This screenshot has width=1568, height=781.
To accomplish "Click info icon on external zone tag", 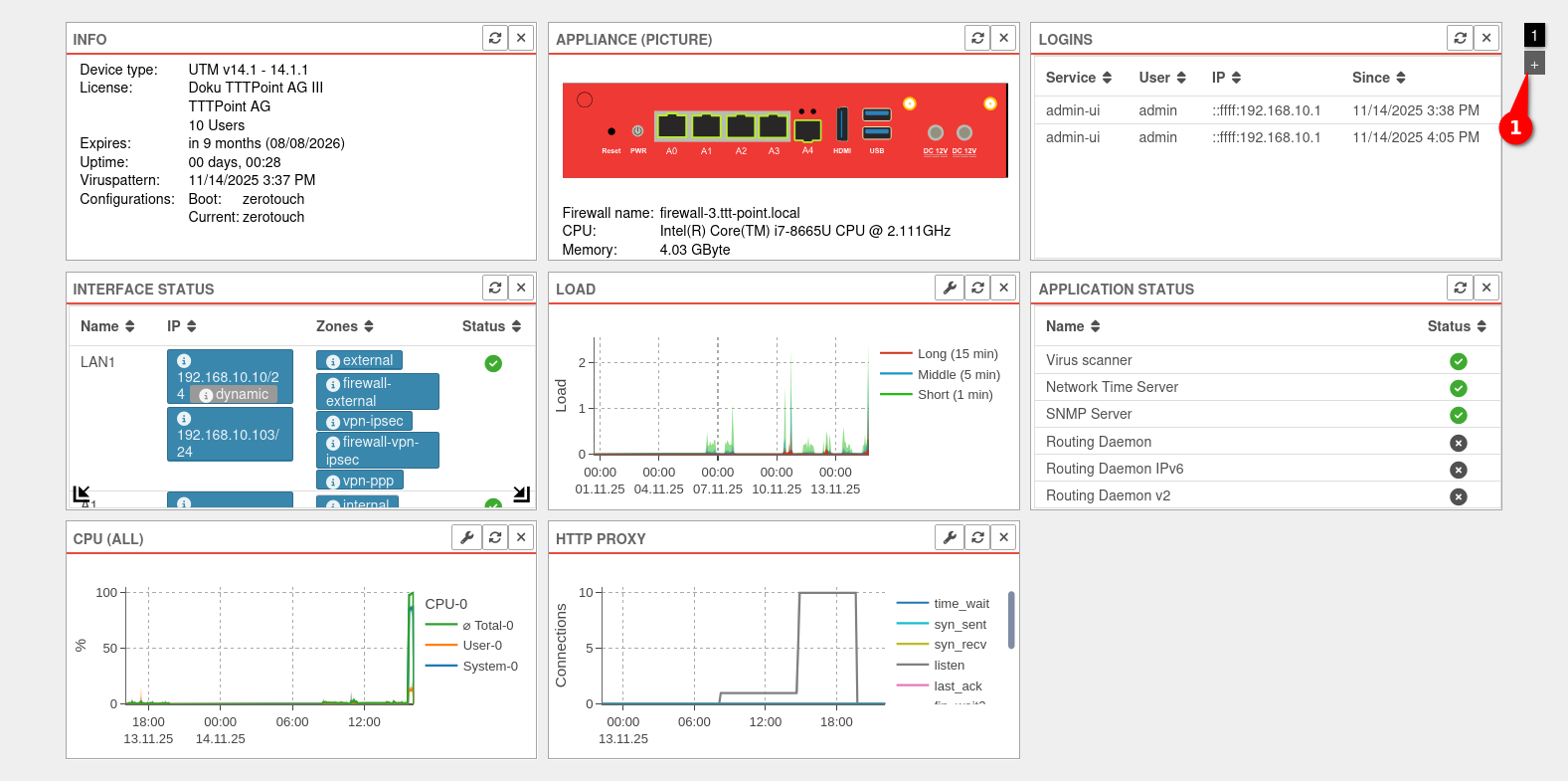I will (333, 361).
